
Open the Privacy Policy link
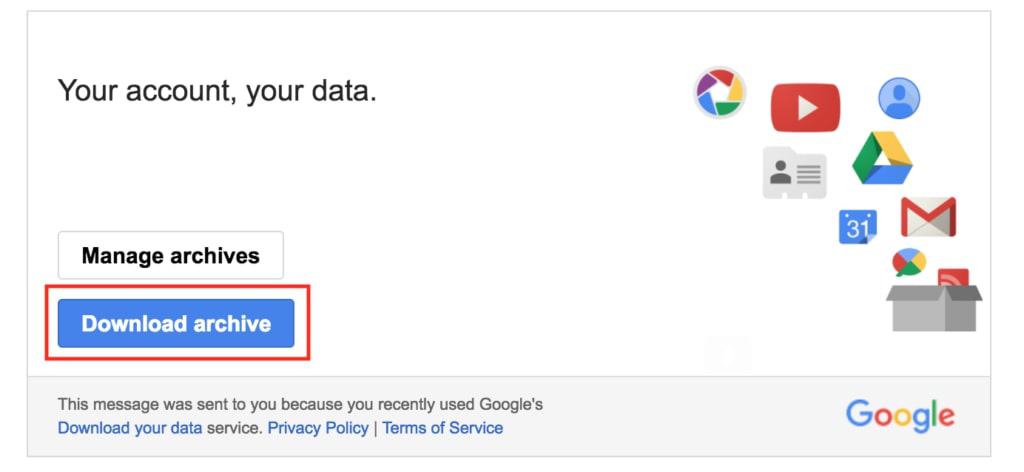tap(318, 428)
